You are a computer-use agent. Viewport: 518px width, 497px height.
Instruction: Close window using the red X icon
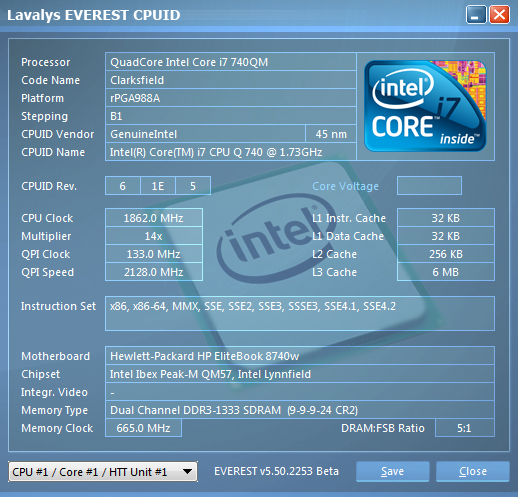[499, 15]
